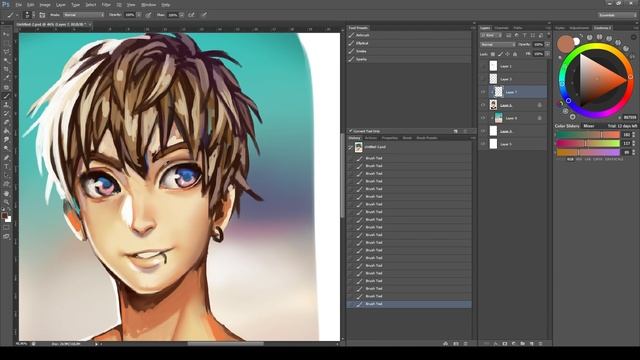The image size is (640, 360).
Task: Select the Clone Stamp tool
Action: click(x=6, y=105)
